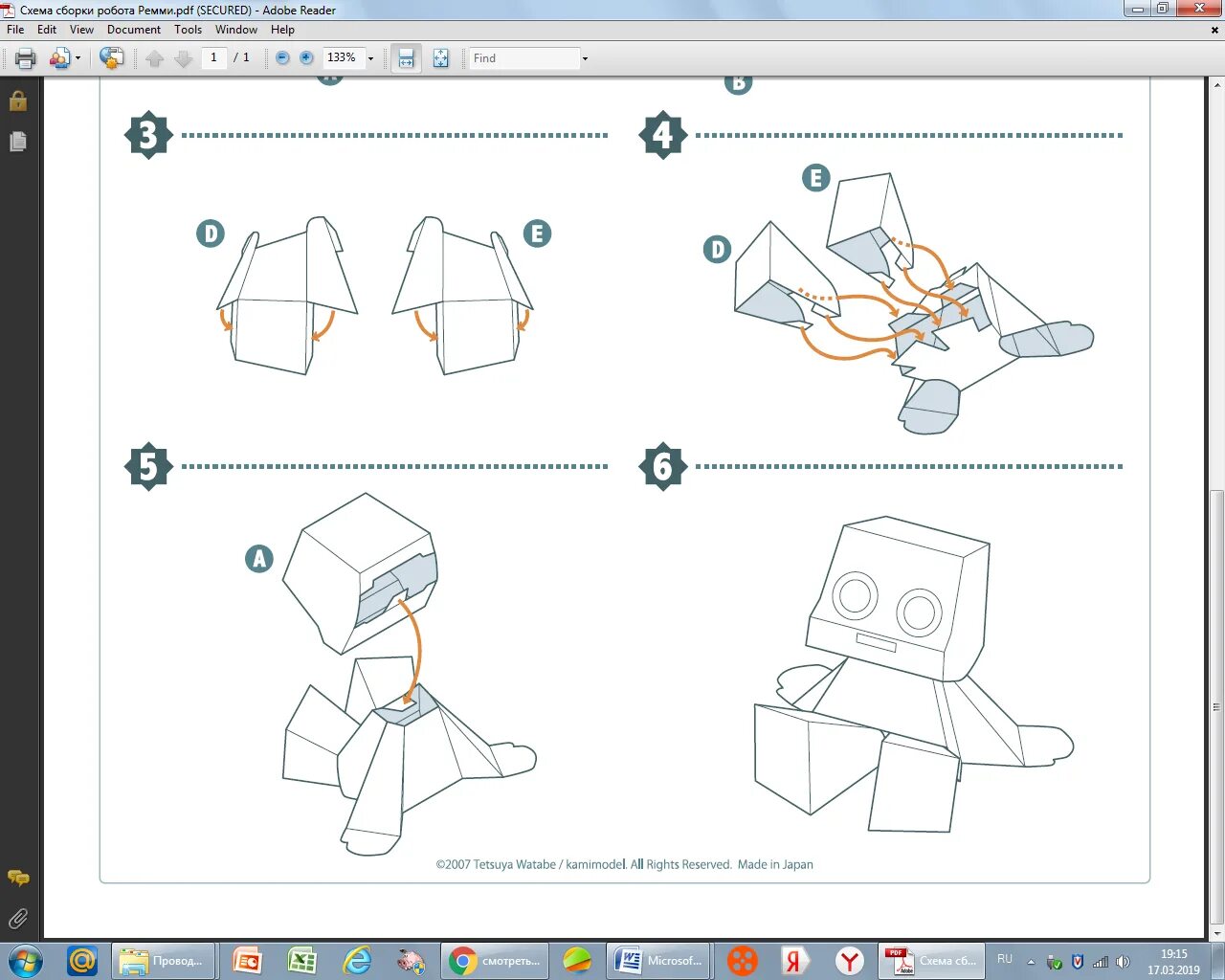1225x980 pixels.
Task: Click the page number field
Action: (213, 57)
